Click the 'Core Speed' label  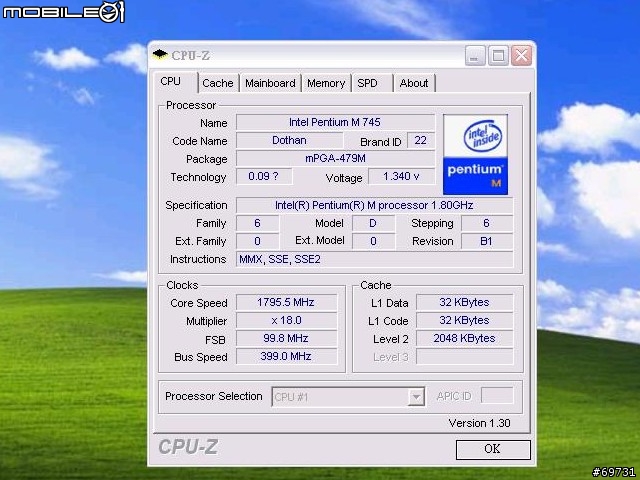click(199, 303)
